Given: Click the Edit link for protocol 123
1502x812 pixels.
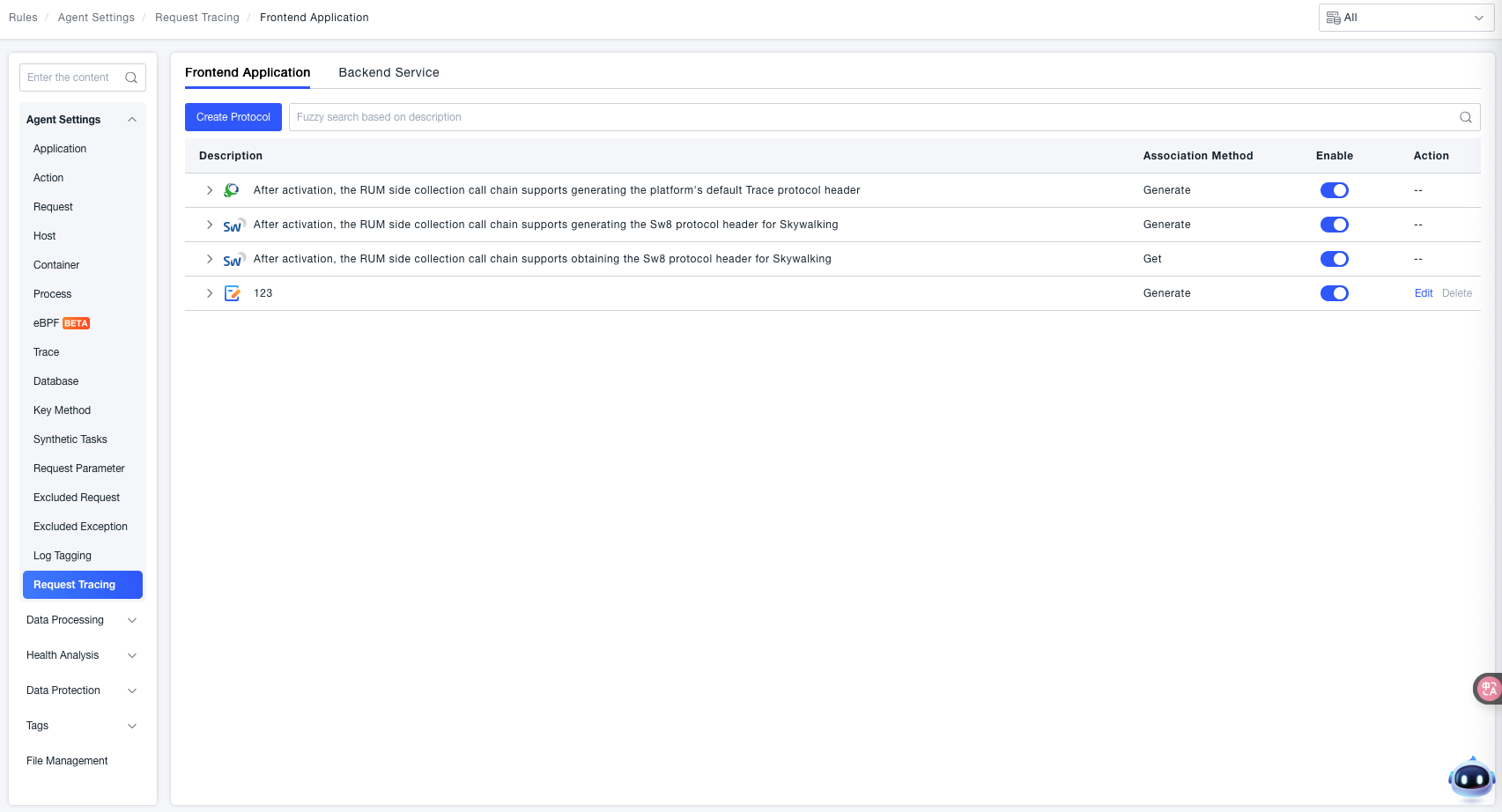Looking at the screenshot, I should (1424, 293).
